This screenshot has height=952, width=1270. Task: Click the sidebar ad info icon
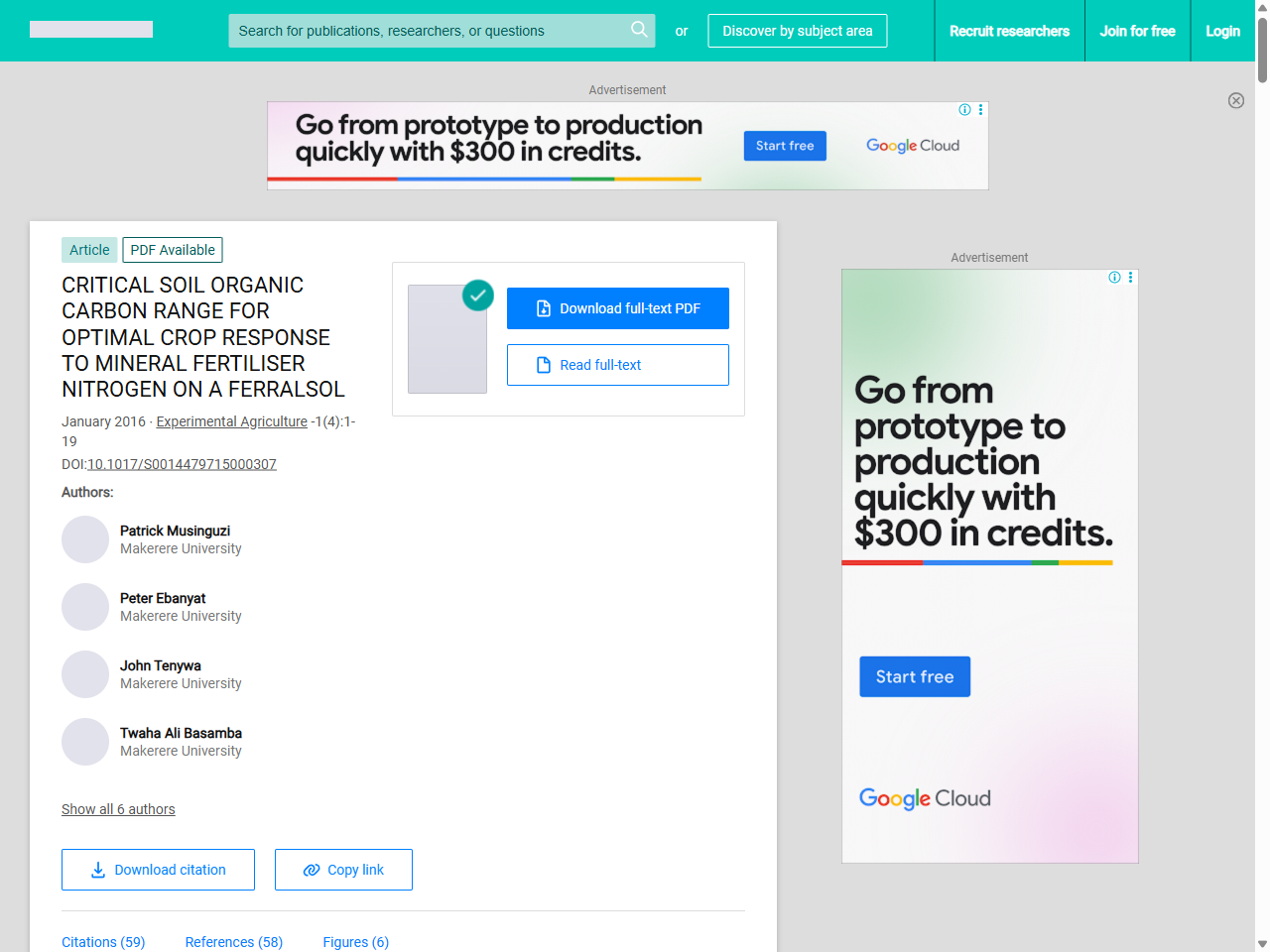point(1114,278)
